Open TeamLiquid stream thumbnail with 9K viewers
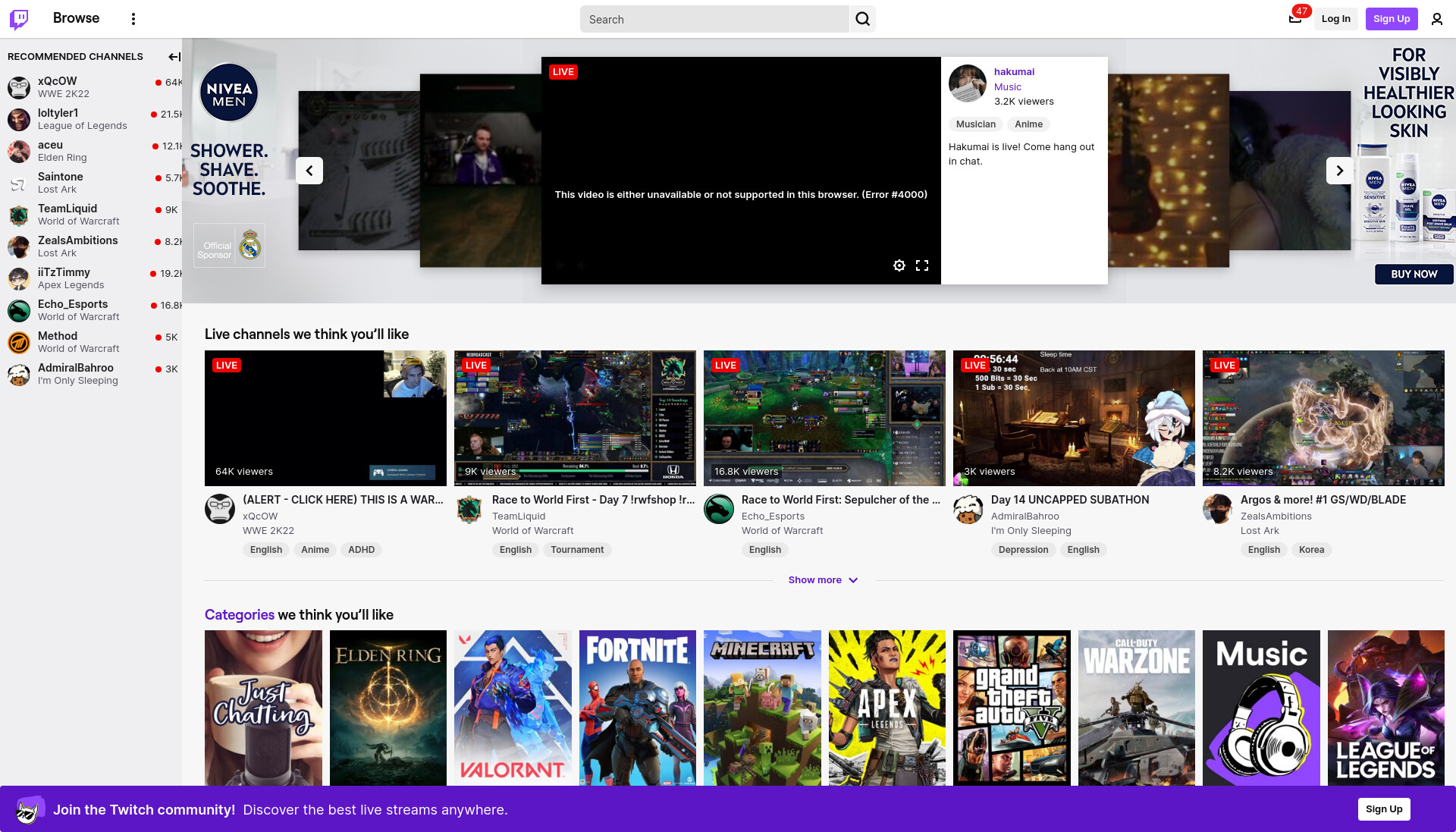This screenshot has width=1456, height=832. pyautogui.click(x=575, y=418)
